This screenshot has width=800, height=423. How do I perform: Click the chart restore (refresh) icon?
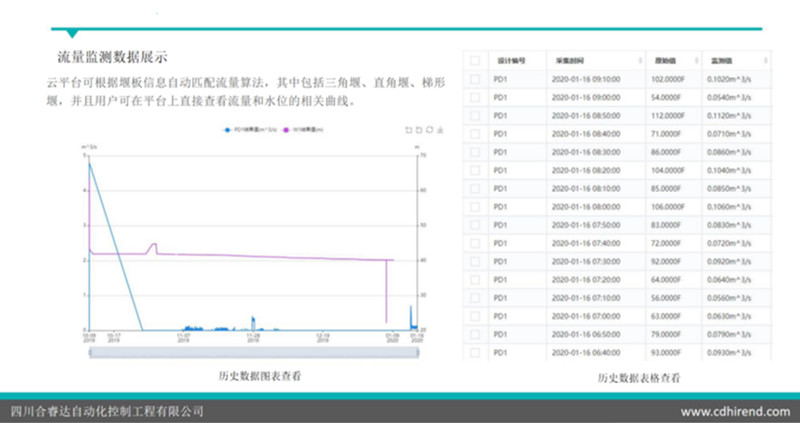click(x=428, y=130)
